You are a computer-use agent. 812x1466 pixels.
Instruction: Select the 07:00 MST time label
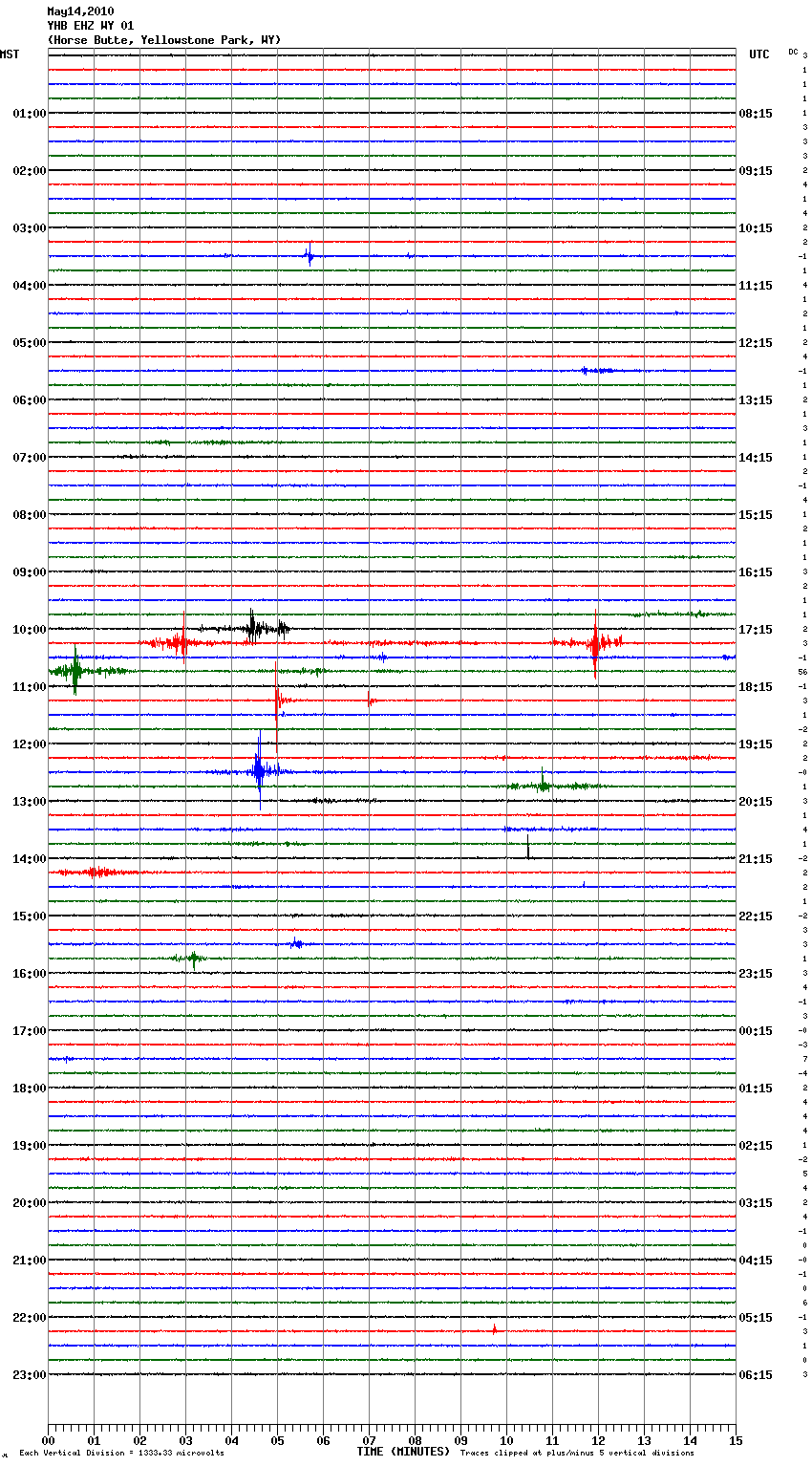pyautogui.click(x=29, y=458)
